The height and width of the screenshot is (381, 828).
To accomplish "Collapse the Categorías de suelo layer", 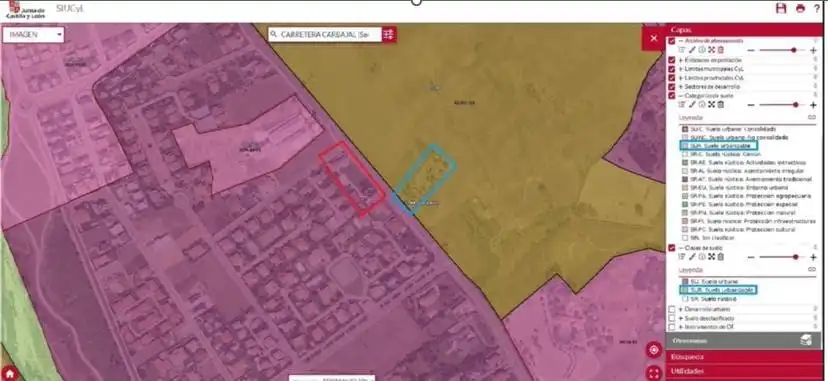I will click(681, 96).
